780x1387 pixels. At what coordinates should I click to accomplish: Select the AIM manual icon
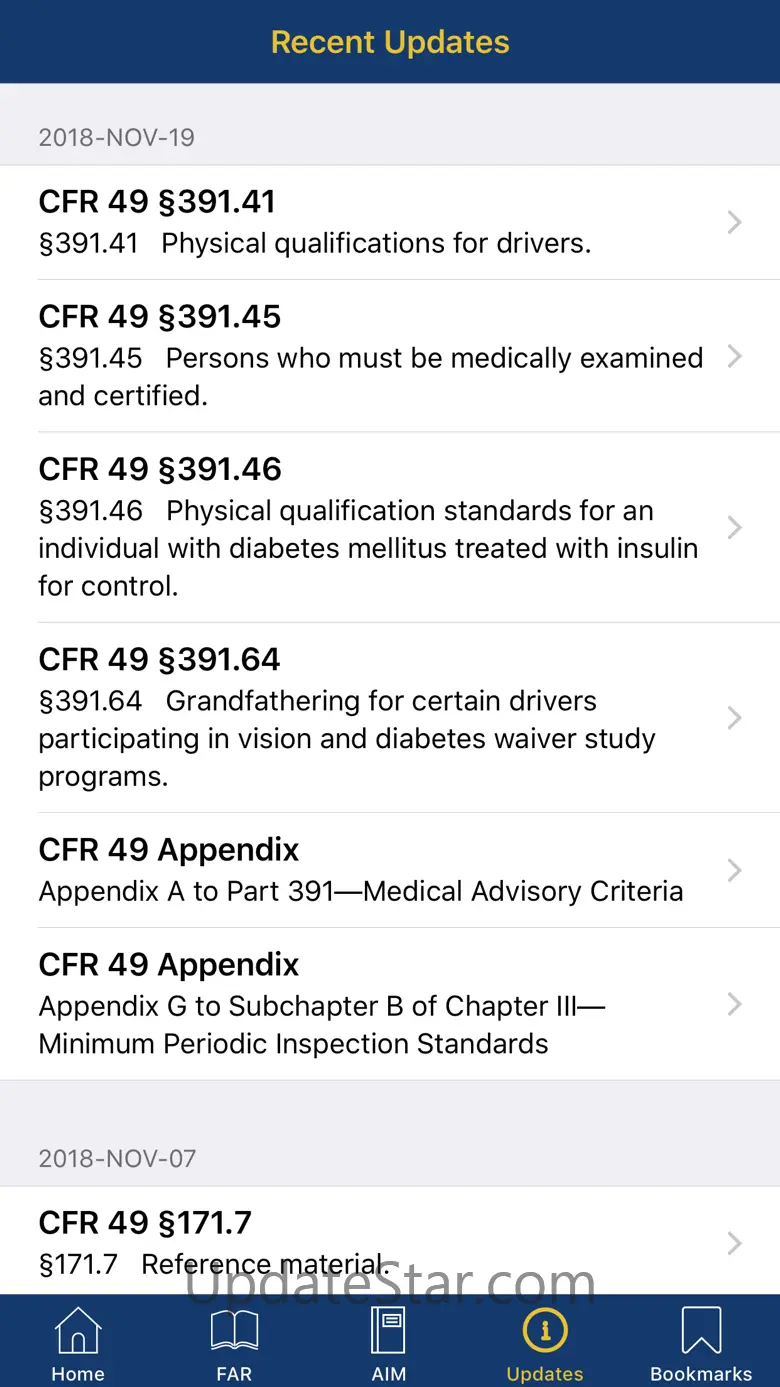tap(389, 1331)
